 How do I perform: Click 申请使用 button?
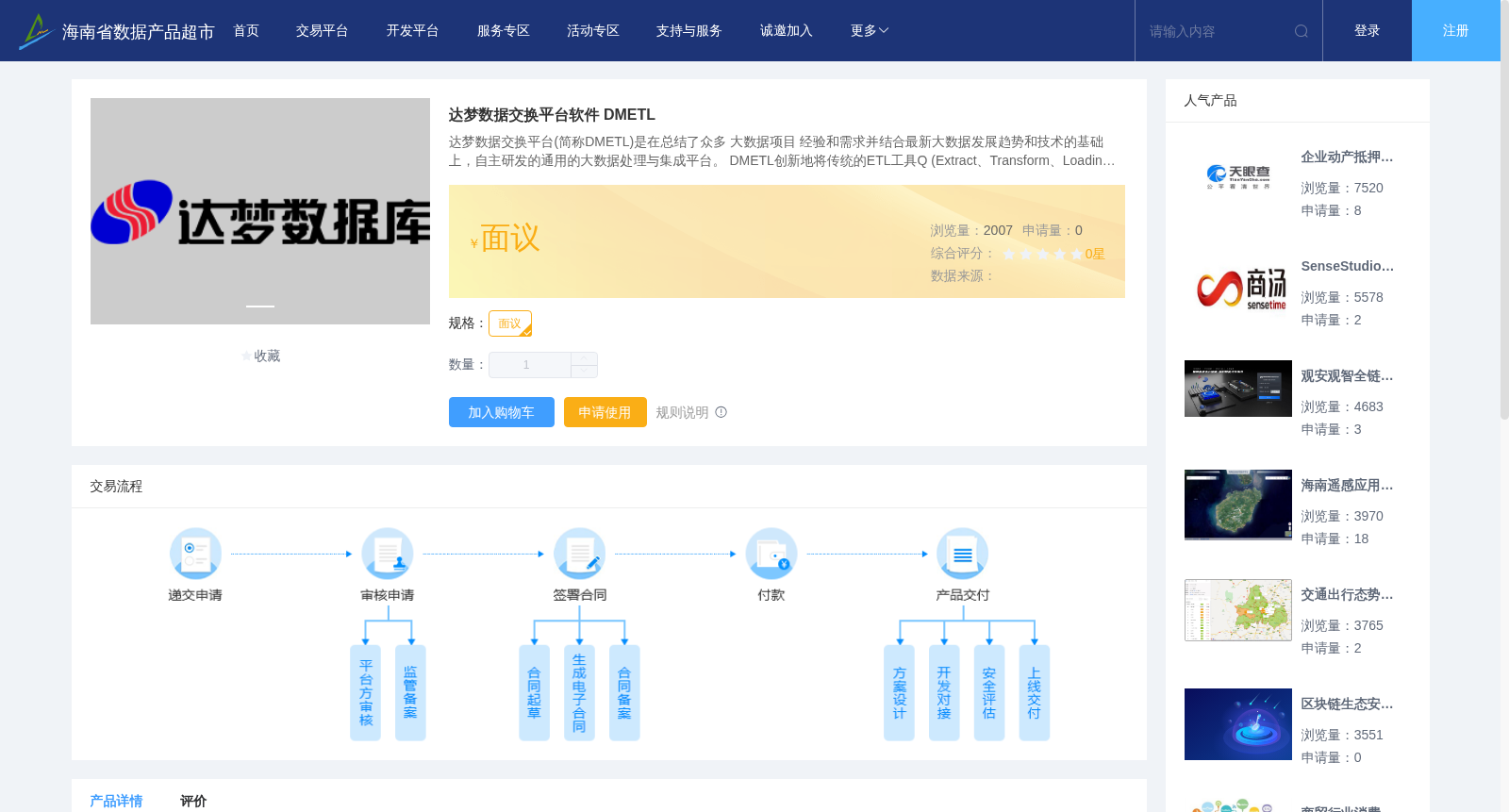click(x=605, y=412)
